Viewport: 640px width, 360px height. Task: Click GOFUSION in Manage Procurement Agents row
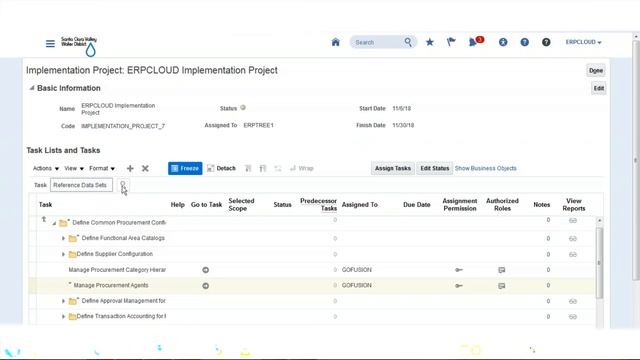[357, 285]
